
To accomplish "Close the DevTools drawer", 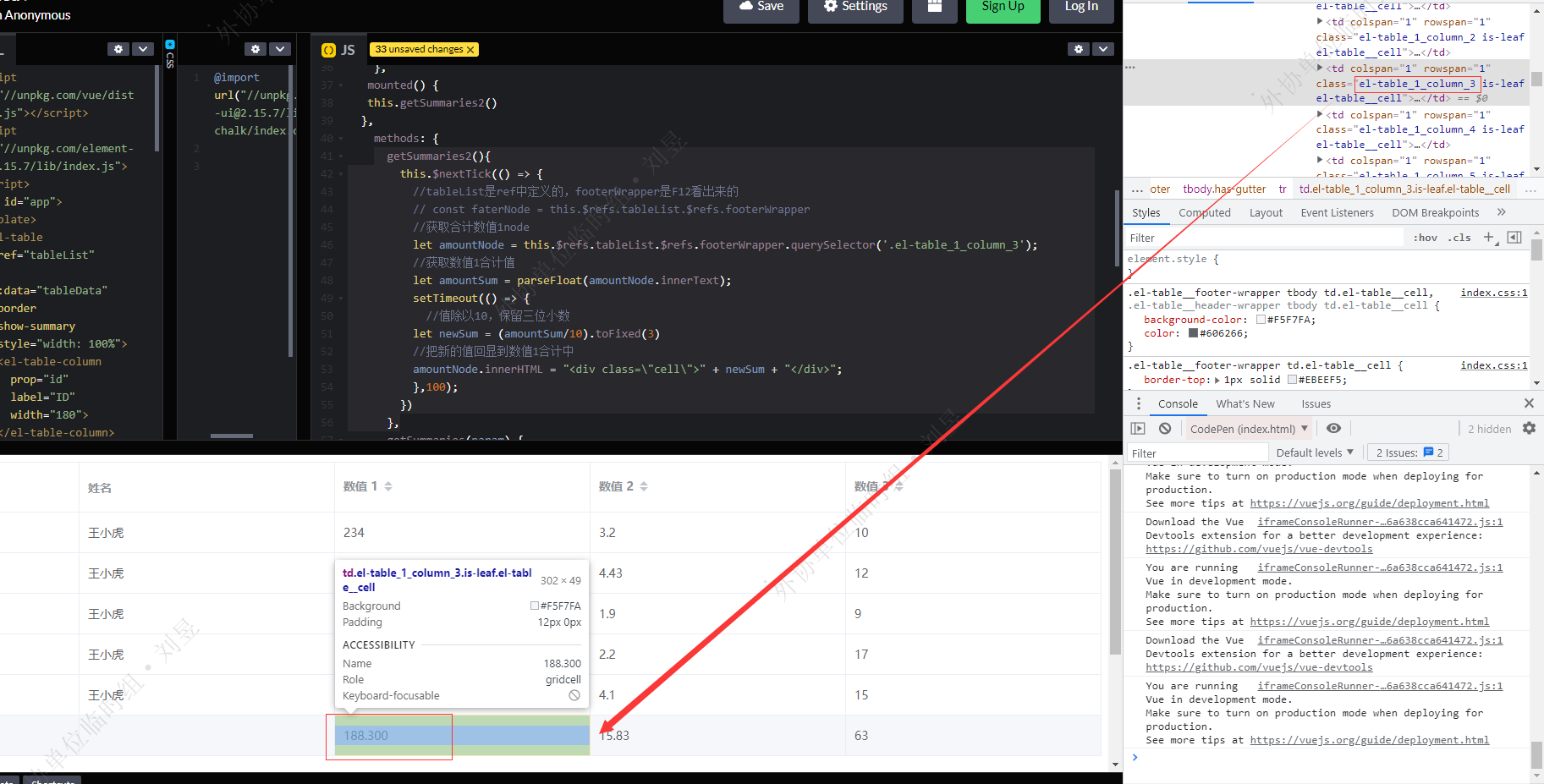I will [1529, 403].
